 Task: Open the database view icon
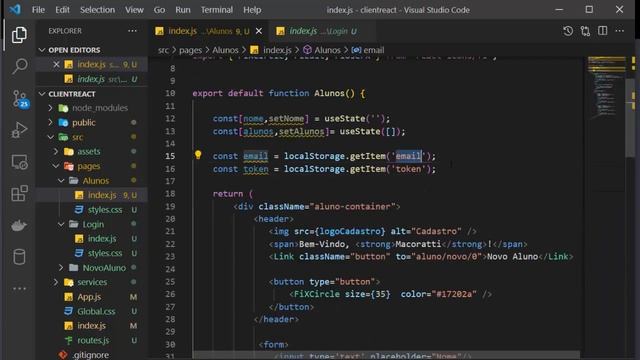click(19, 257)
